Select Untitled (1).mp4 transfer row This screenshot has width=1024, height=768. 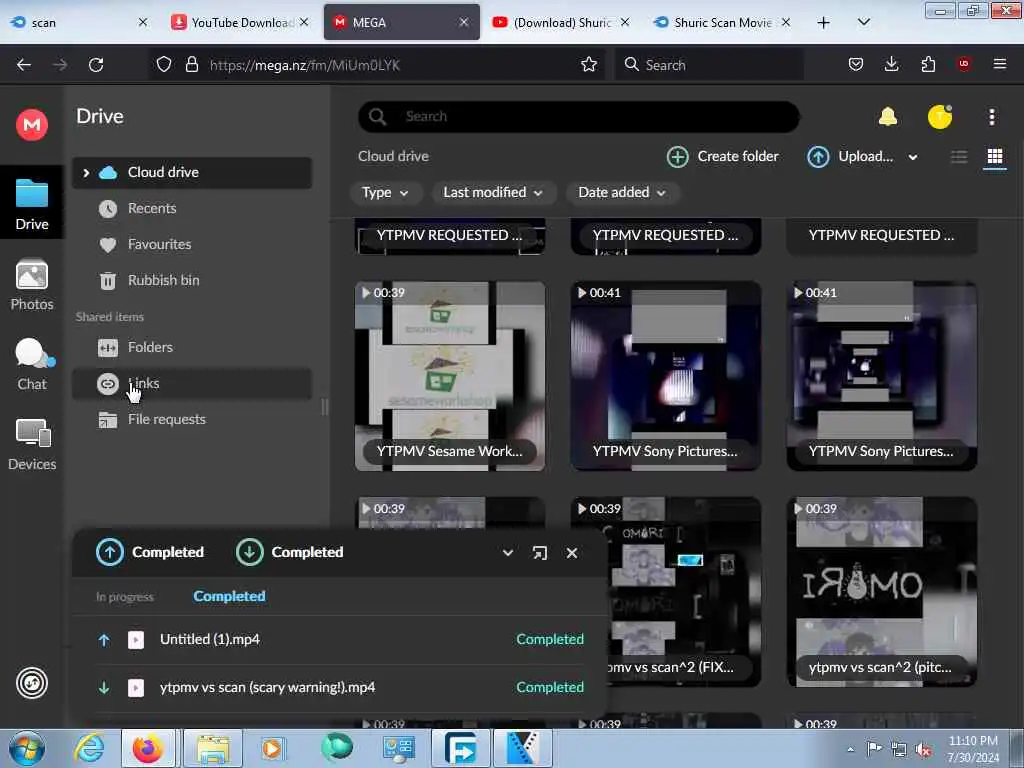coord(340,640)
